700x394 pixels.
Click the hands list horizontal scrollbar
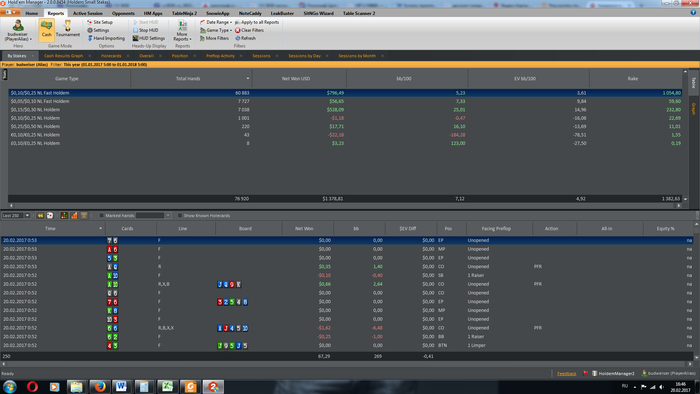pos(347,364)
